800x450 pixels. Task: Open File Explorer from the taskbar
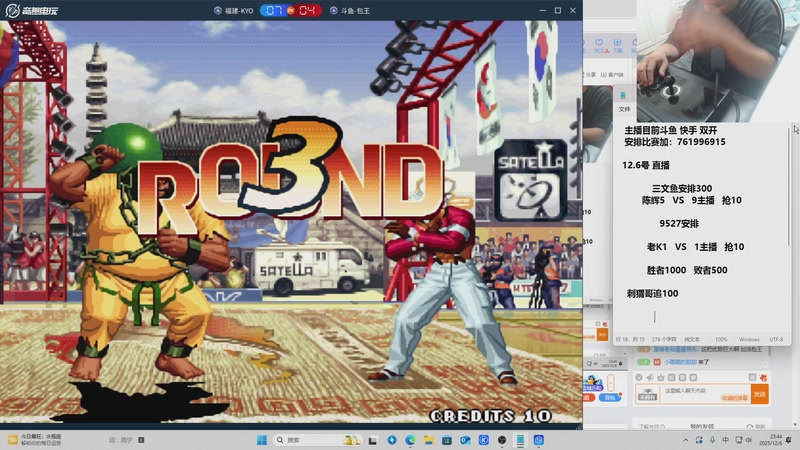(428, 440)
